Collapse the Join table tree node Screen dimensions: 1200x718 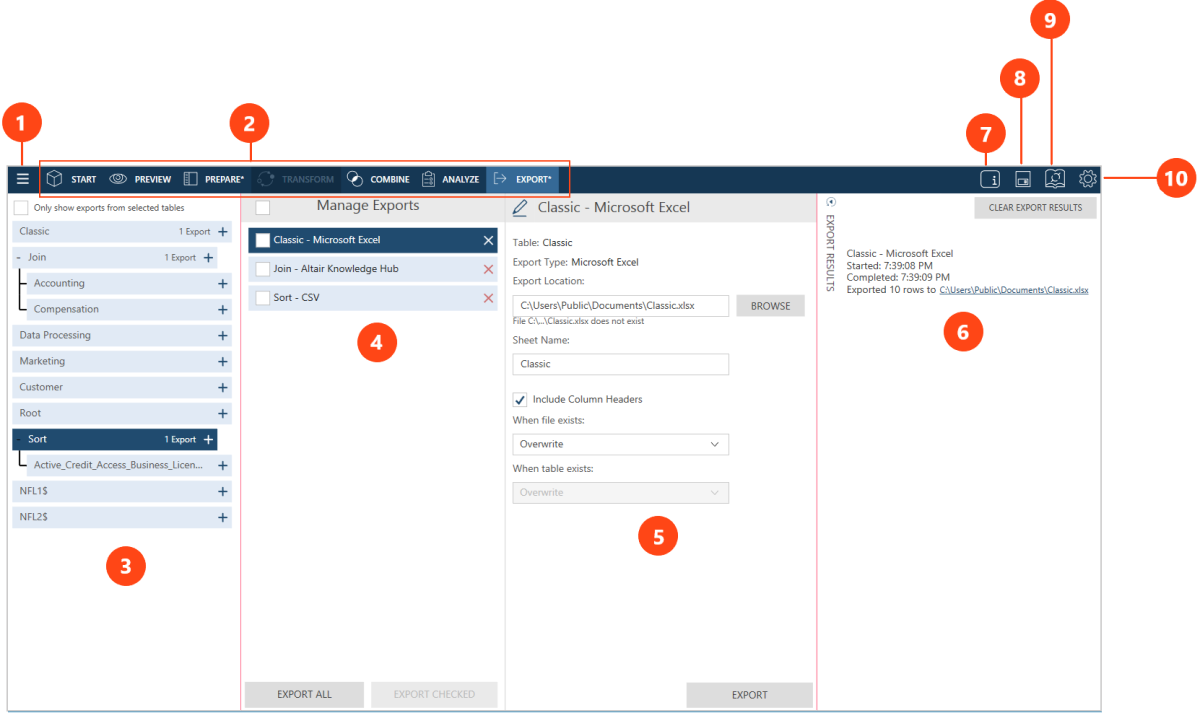(x=19, y=258)
